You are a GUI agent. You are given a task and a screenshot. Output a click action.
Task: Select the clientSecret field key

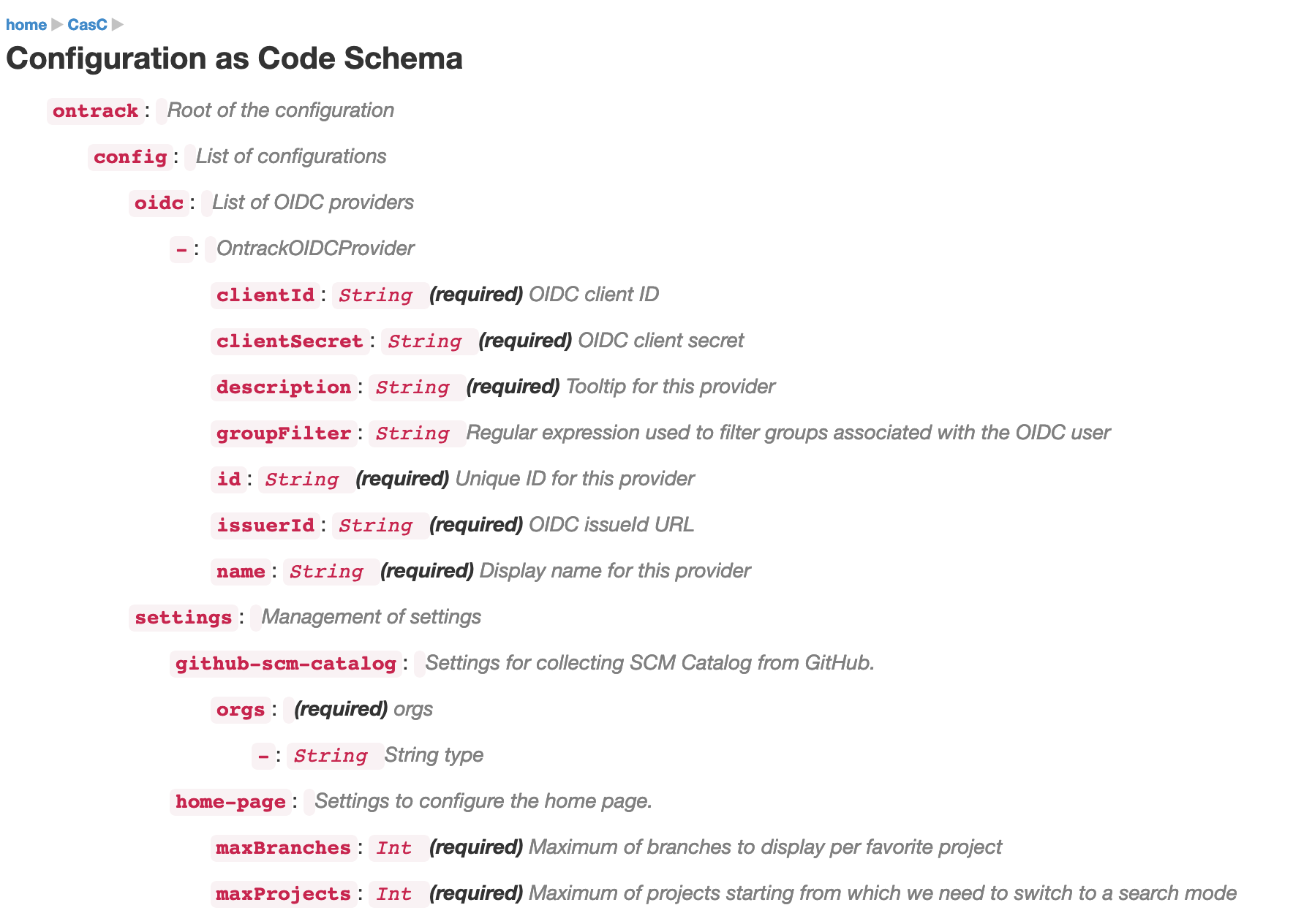(x=290, y=341)
